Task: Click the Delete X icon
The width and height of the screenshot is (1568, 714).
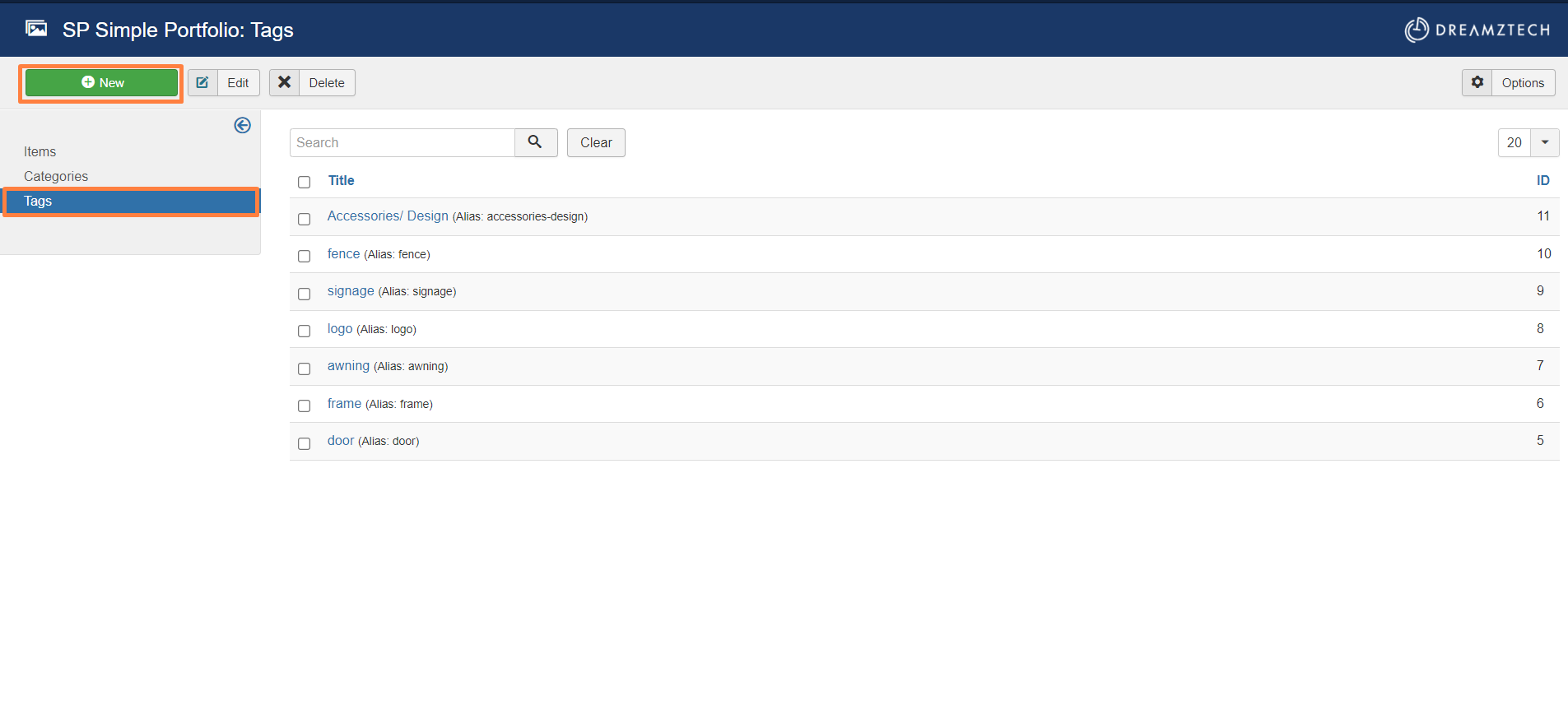Action: [284, 83]
